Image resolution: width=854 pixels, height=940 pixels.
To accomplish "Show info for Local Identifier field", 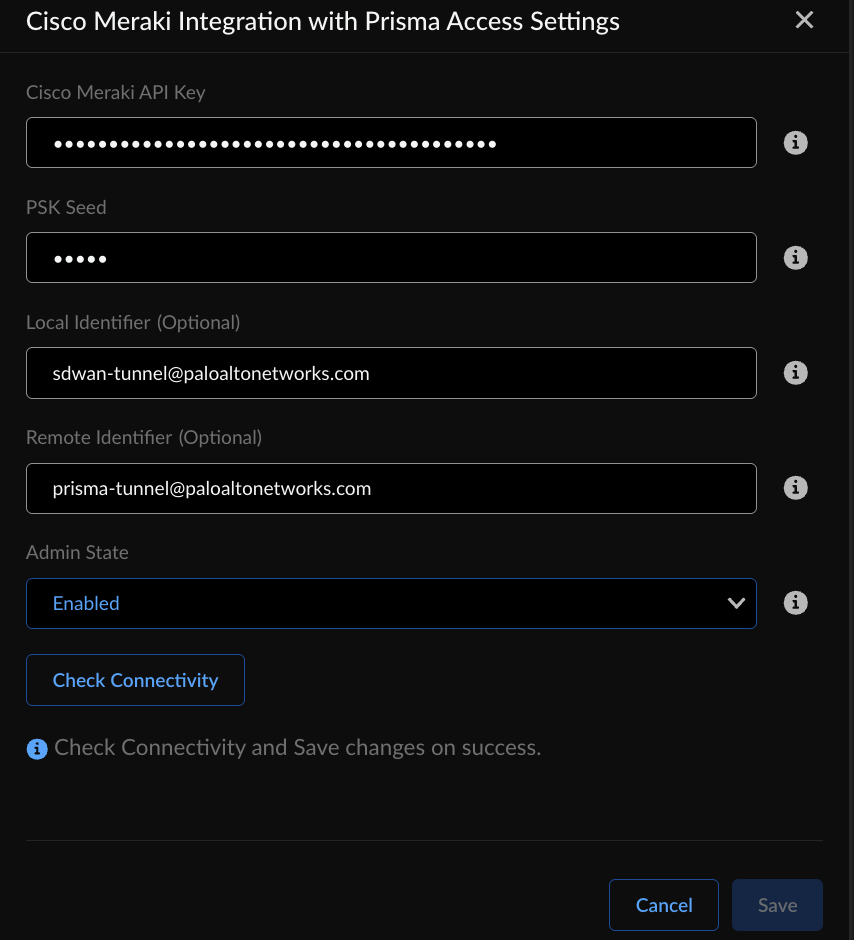I will (x=795, y=373).
